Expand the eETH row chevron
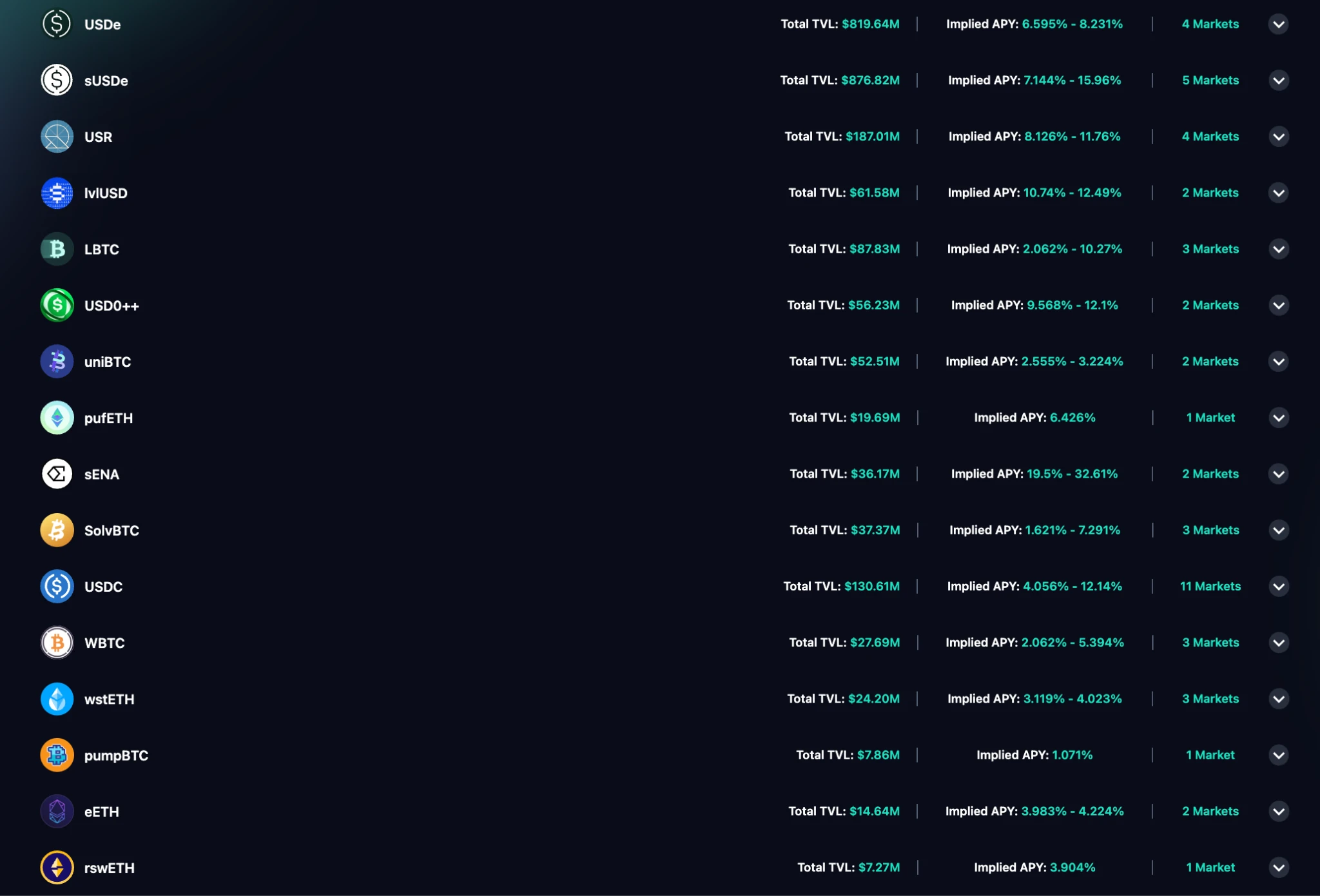The image size is (1320, 896). coord(1279,812)
